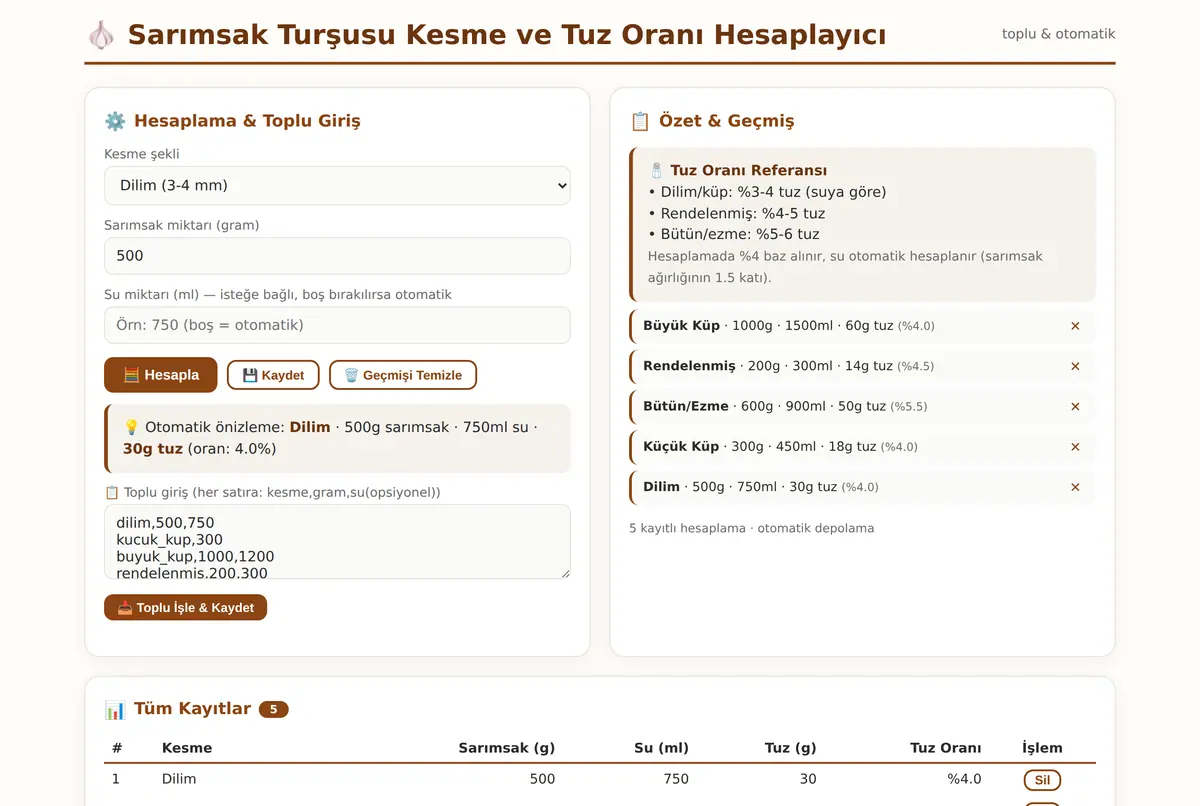Click the Sarımsak (g) column header
Screen dimensions: 1200x806
coord(507,748)
